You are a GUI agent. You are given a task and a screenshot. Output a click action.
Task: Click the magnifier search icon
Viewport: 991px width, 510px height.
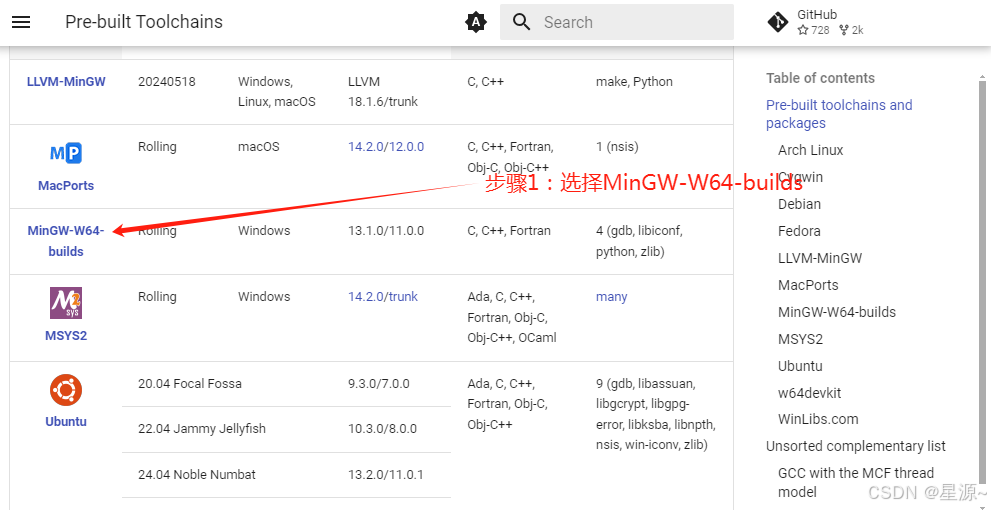tap(521, 22)
